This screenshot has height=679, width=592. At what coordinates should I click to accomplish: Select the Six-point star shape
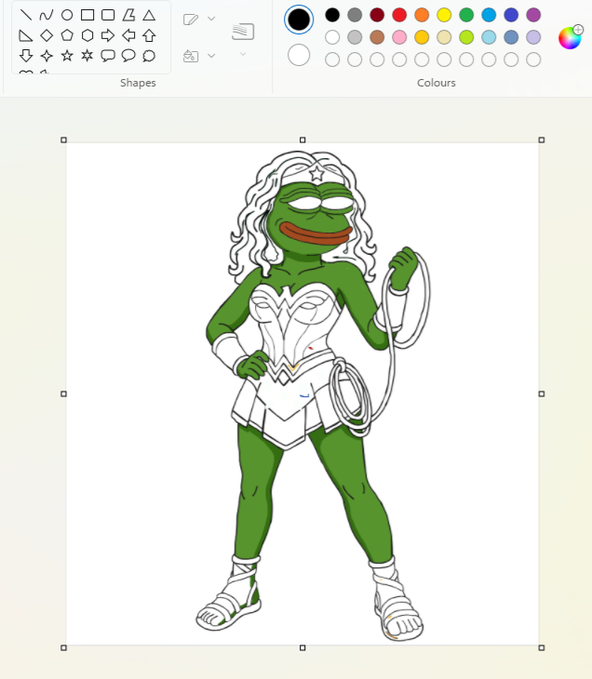[87, 56]
